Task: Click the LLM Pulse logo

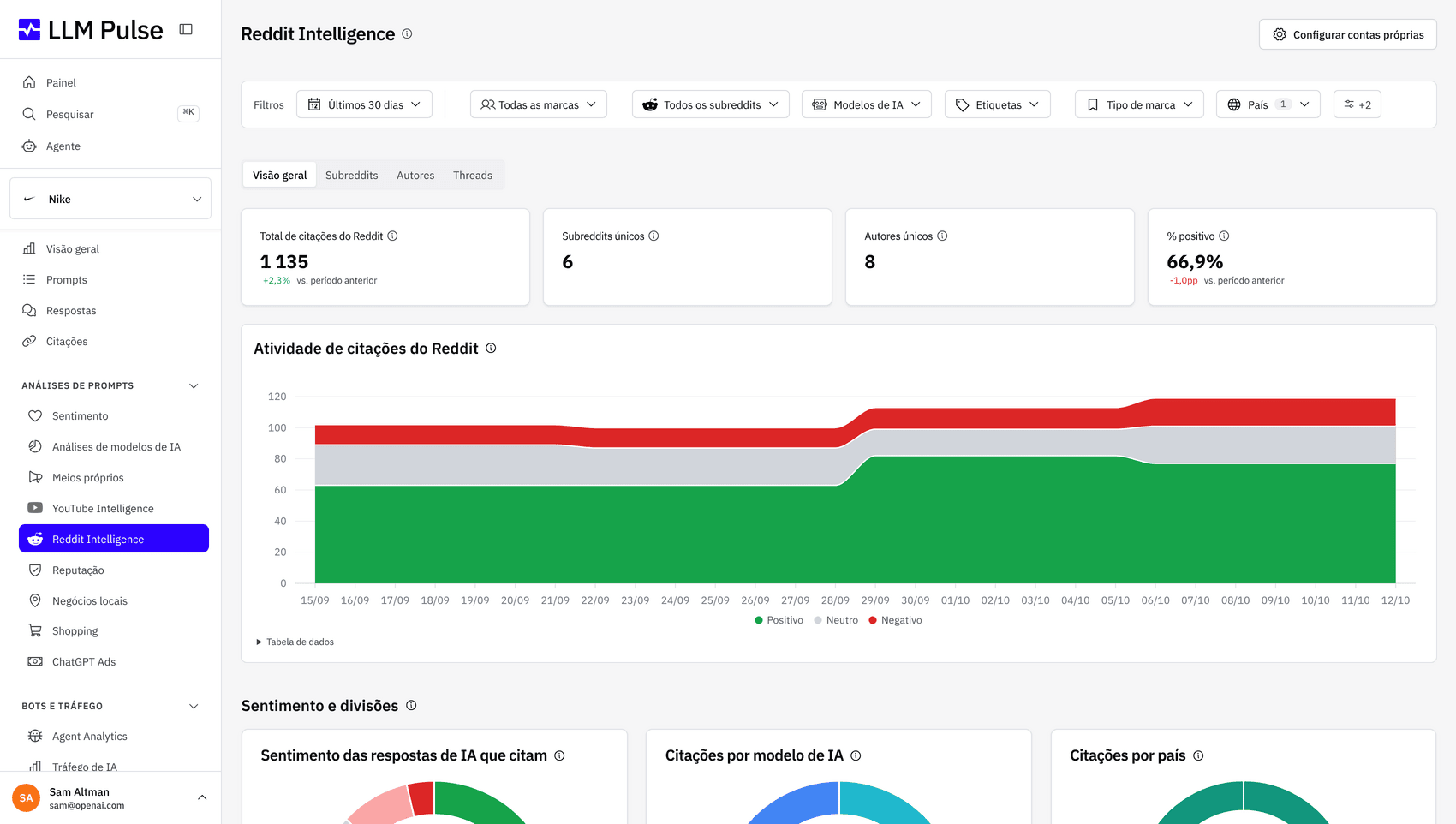Action: tap(90, 30)
